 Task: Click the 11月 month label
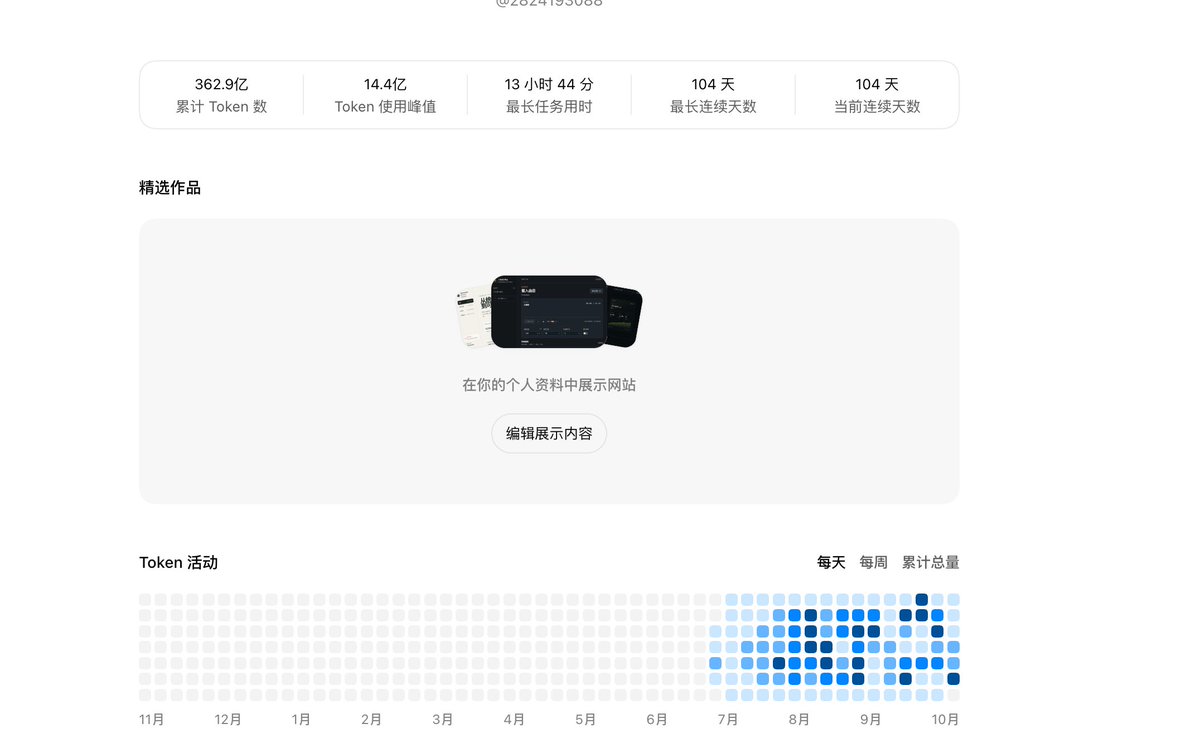152,719
